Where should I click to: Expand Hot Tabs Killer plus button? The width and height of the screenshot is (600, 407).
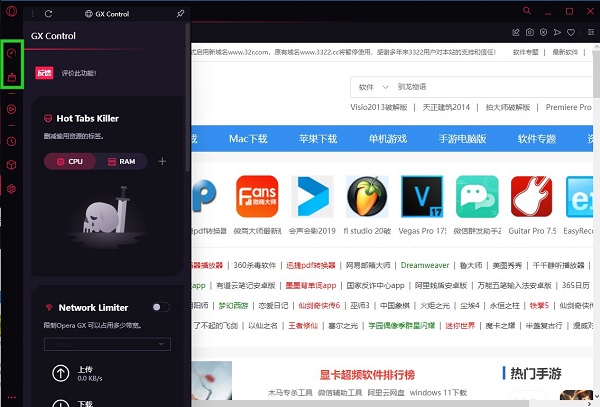tap(162, 161)
